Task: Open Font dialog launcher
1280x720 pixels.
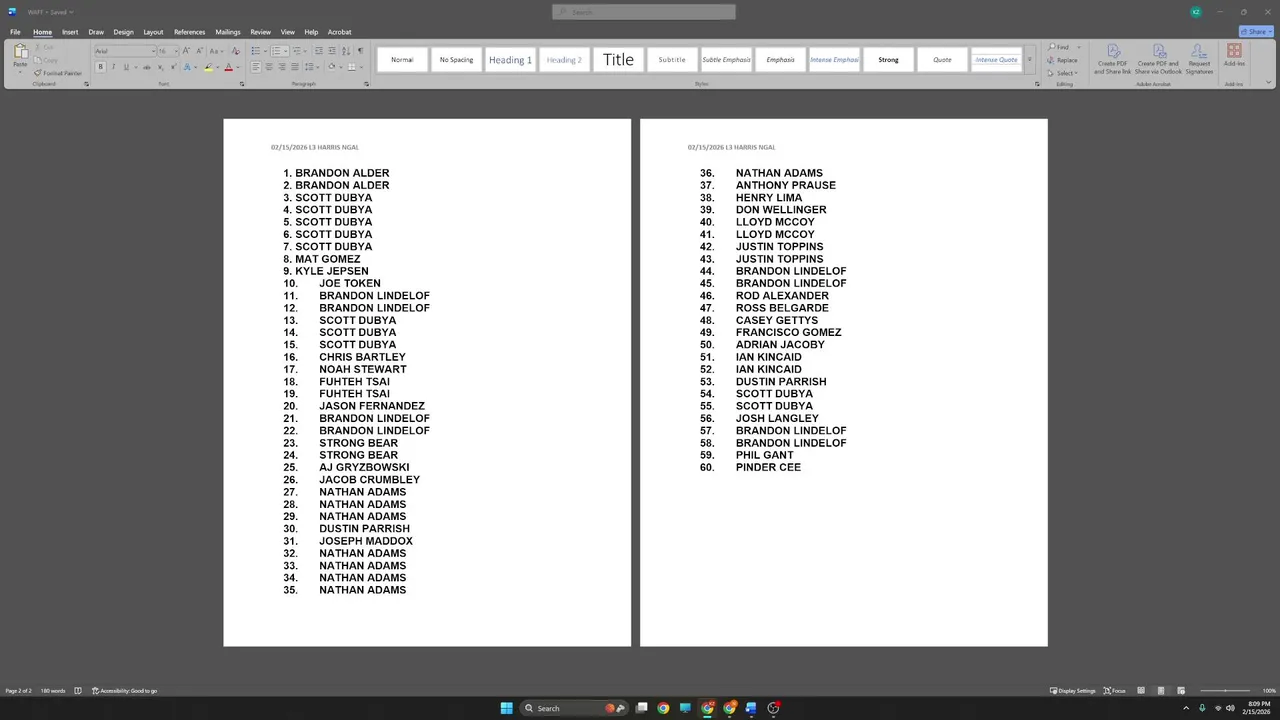Action: coord(242,84)
